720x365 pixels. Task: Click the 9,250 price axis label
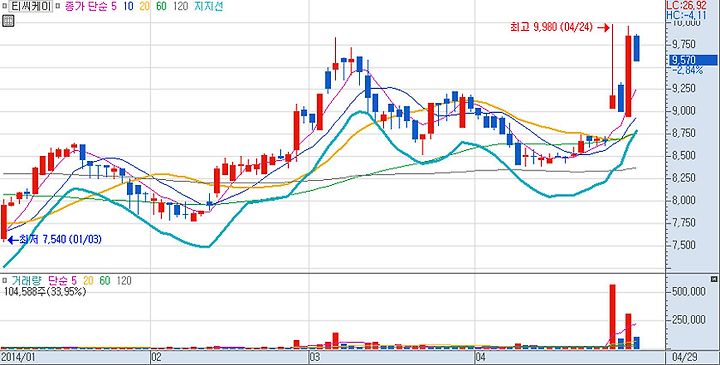(x=683, y=88)
